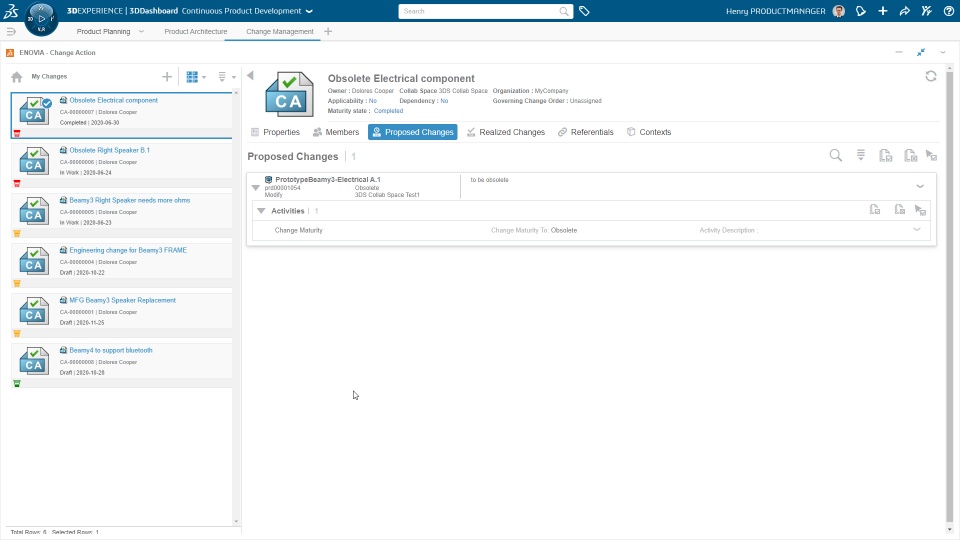Refresh the change action details
960x540 pixels.
[931, 76]
